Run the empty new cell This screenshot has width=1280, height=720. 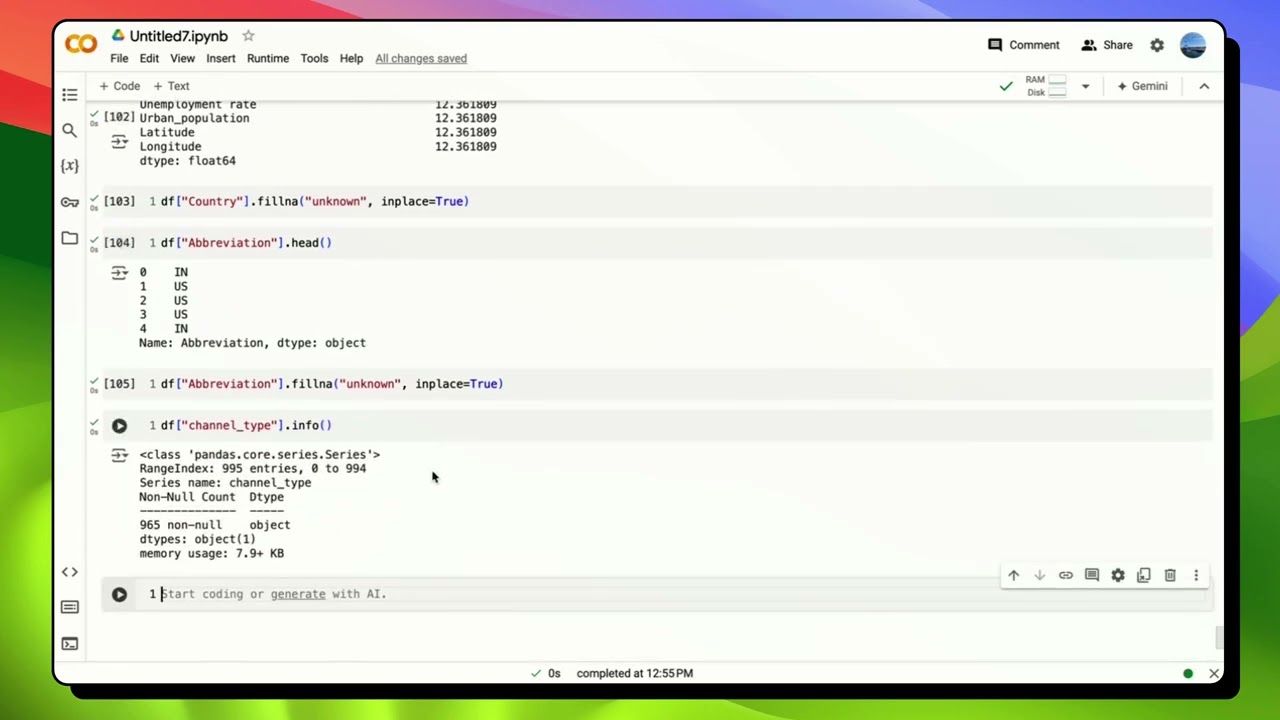(x=119, y=594)
